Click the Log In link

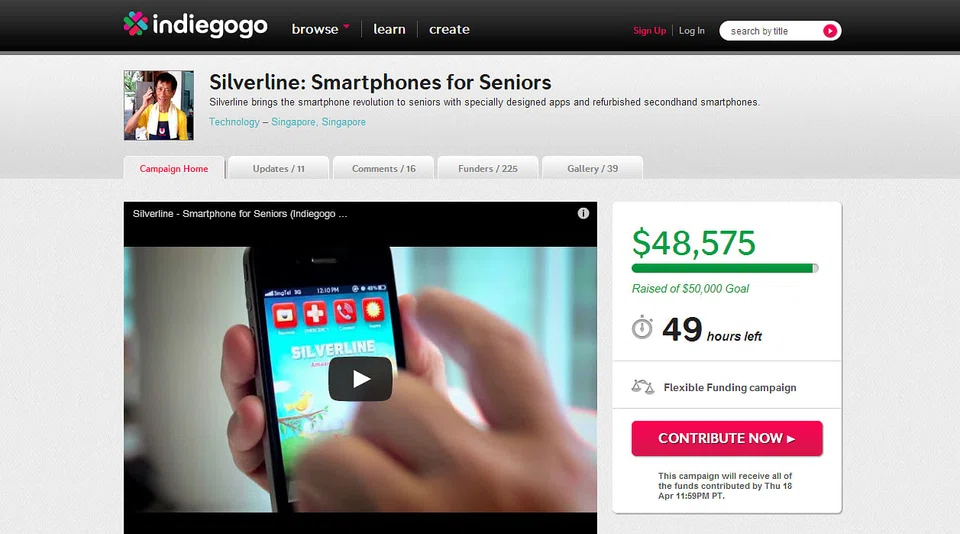[x=692, y=31]
